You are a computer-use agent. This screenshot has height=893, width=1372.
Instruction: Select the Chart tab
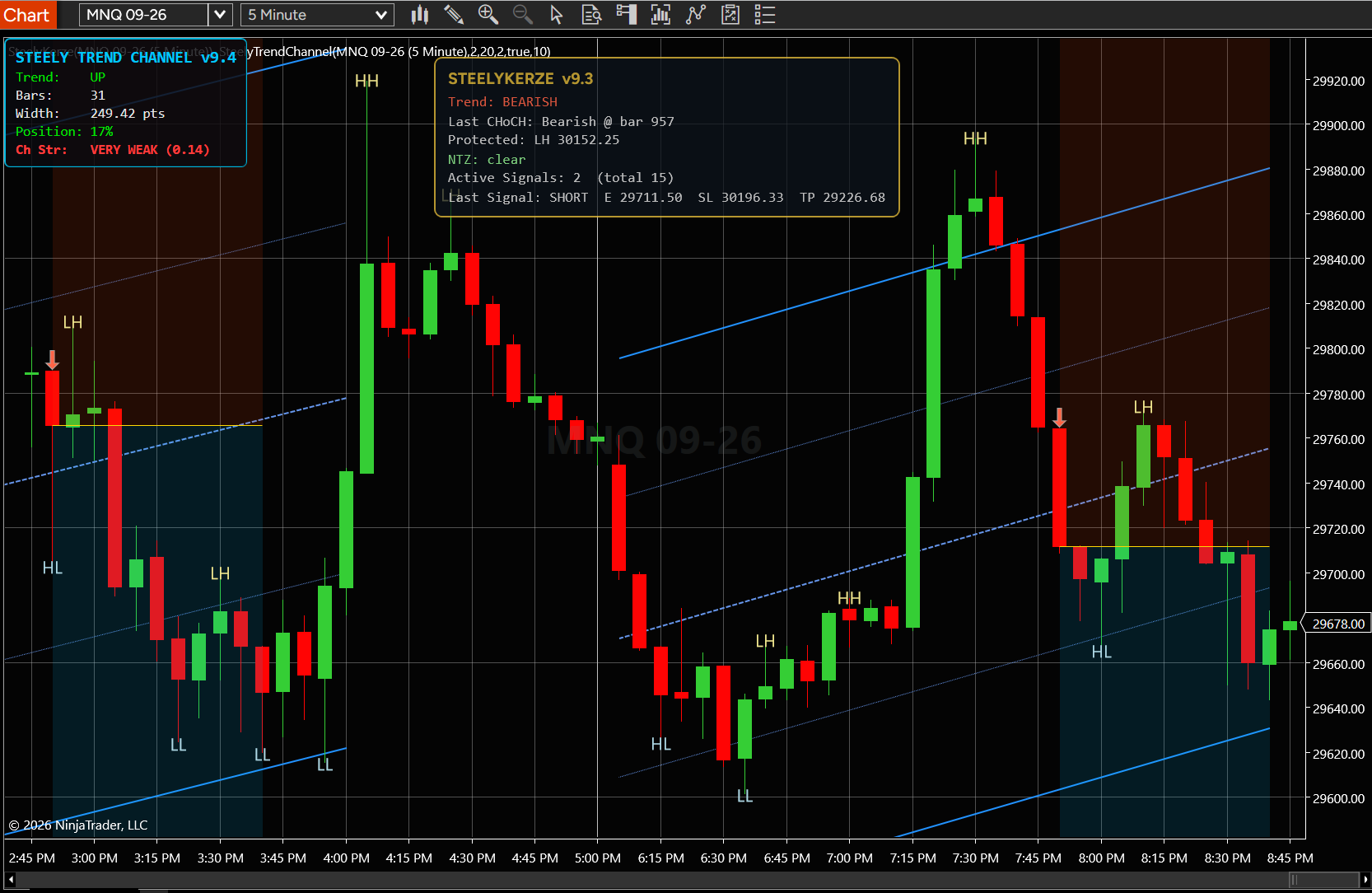click(x=27, y=15)
